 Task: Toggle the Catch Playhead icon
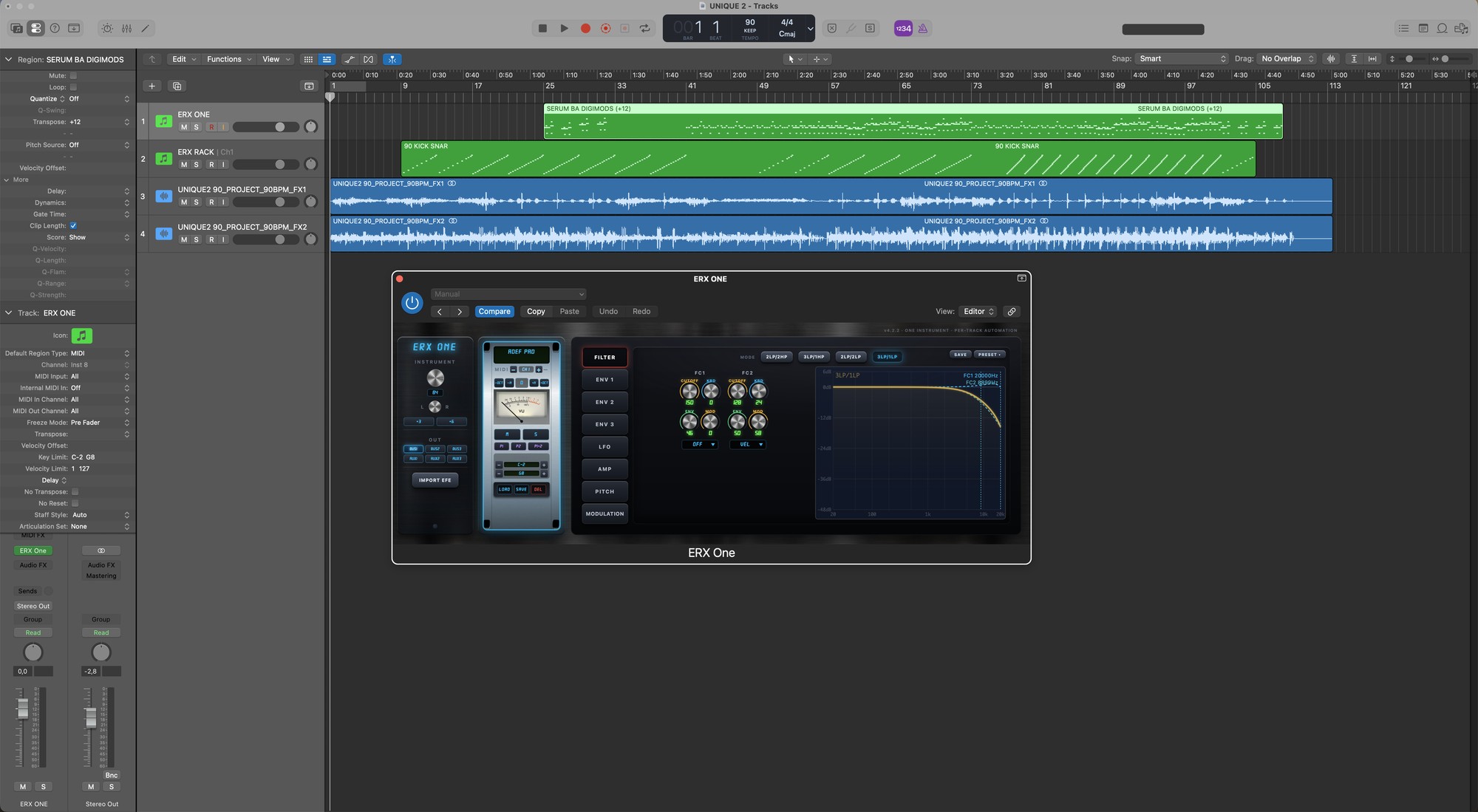[x=392, y=59]
